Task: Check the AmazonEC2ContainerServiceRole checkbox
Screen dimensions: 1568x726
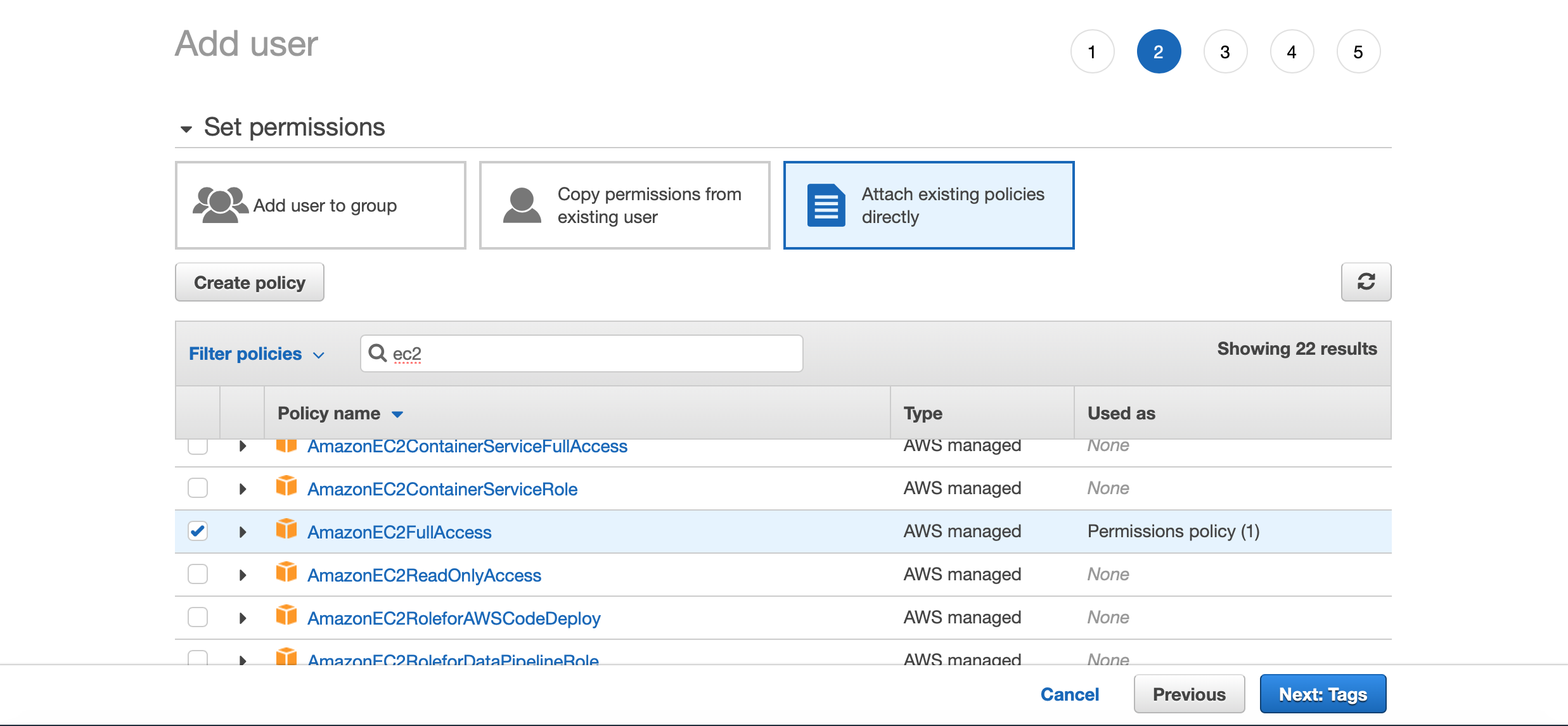Action: click(x=198, y=488)
